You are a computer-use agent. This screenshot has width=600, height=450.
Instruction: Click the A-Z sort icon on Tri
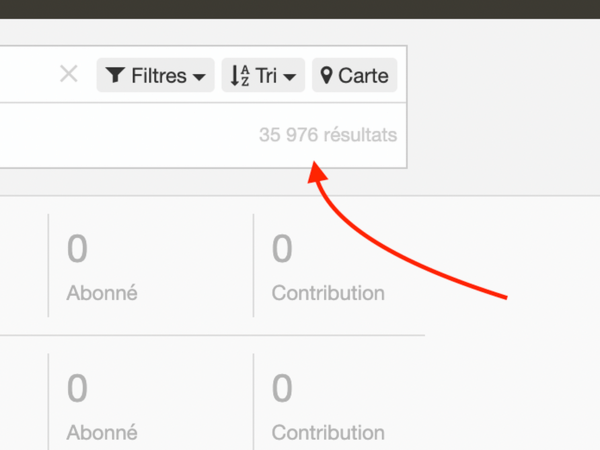point(240,75)
